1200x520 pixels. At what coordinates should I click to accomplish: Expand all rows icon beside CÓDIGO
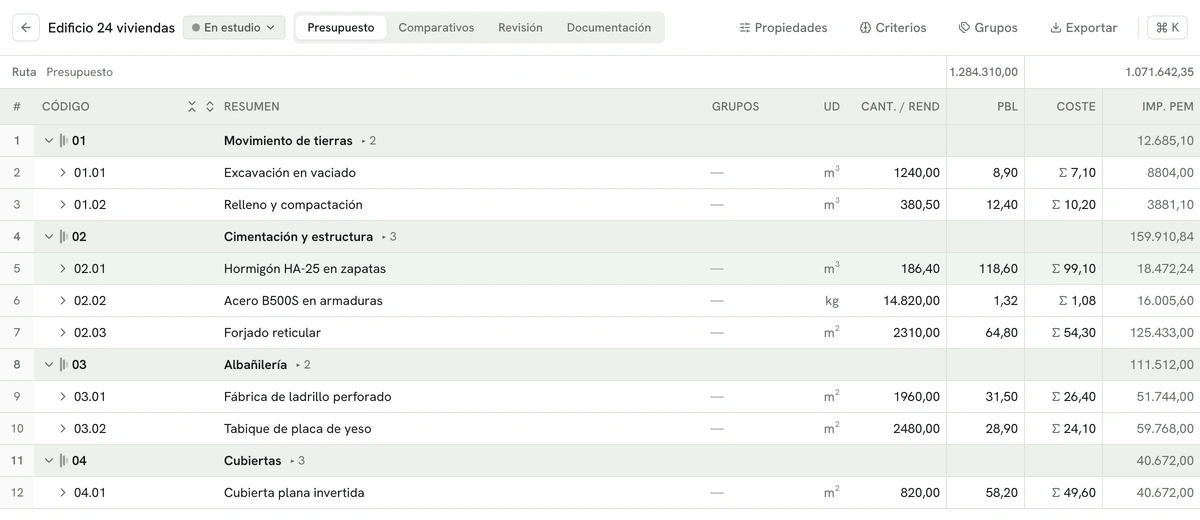click(210, 106)
